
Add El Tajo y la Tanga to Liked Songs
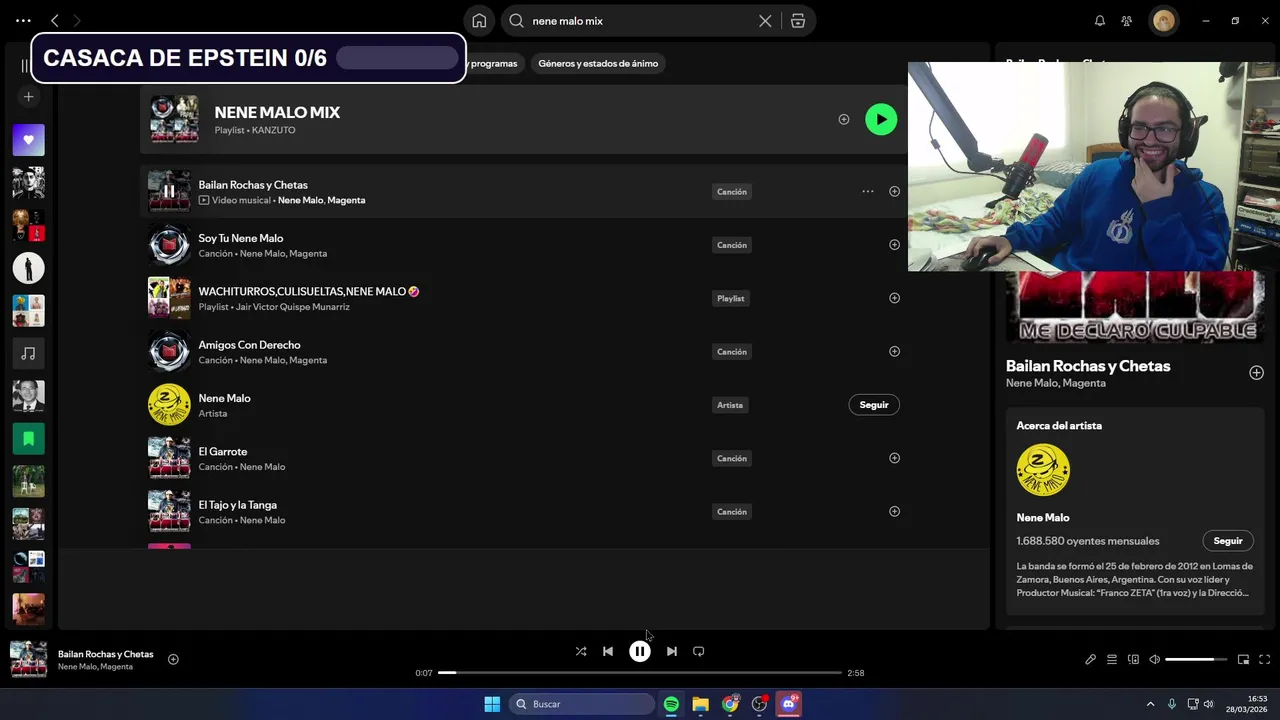click(894, 511)
